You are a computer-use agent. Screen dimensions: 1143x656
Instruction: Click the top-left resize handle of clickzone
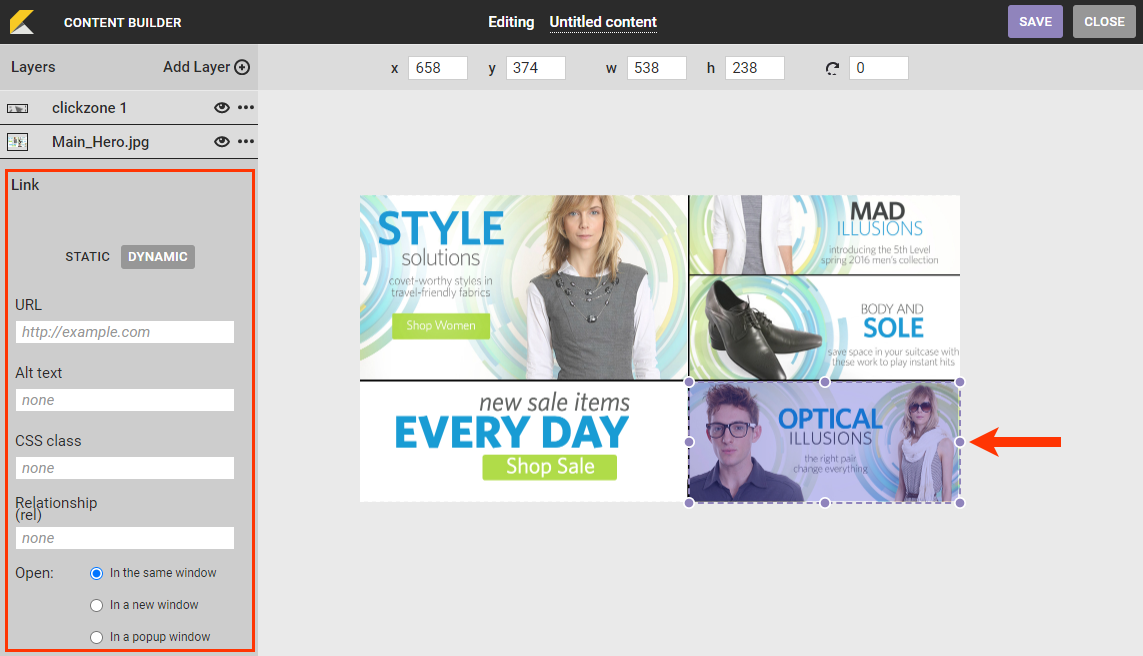[689, 382]
